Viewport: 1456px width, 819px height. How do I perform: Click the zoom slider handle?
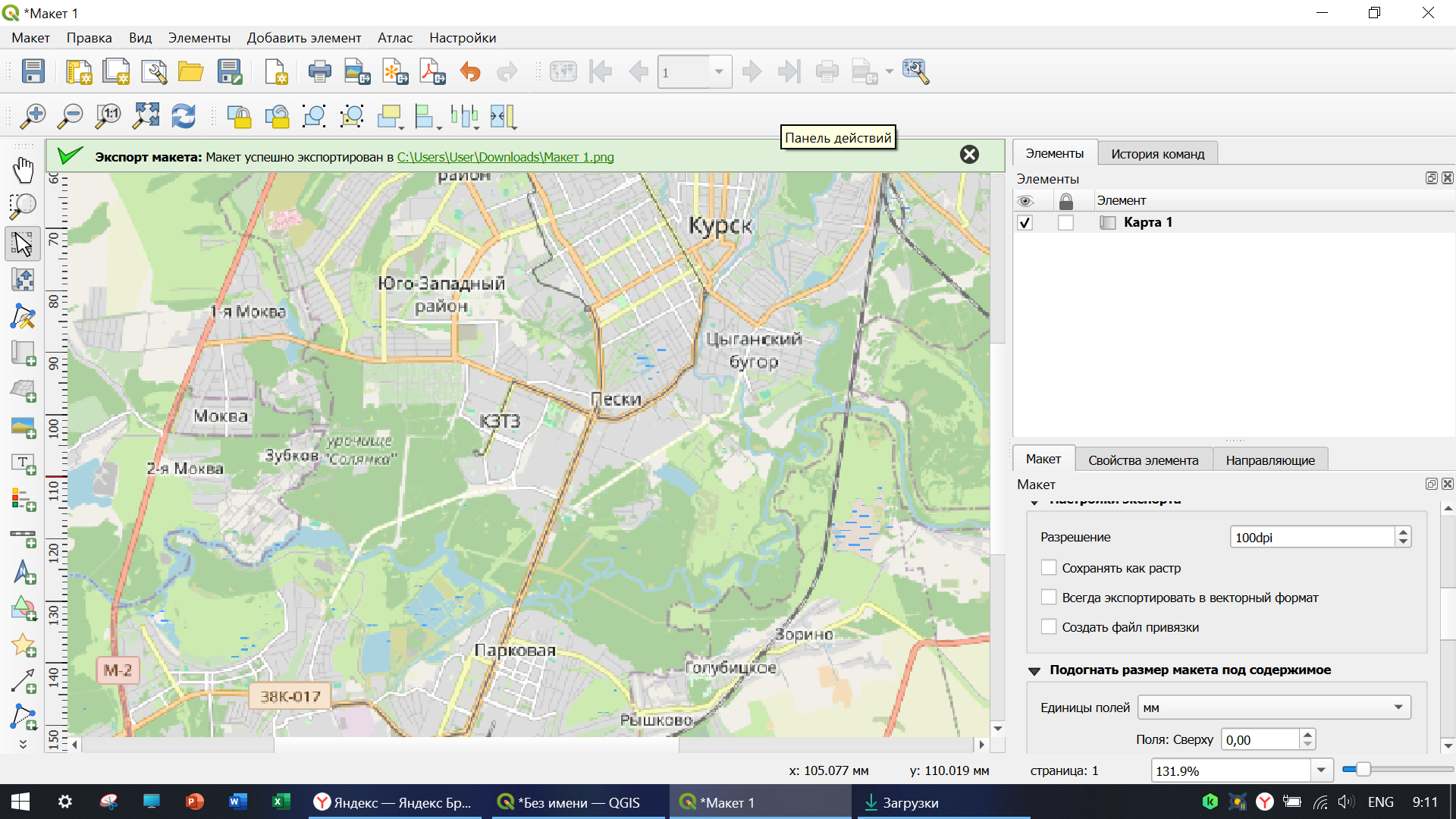coord(1363,770)
